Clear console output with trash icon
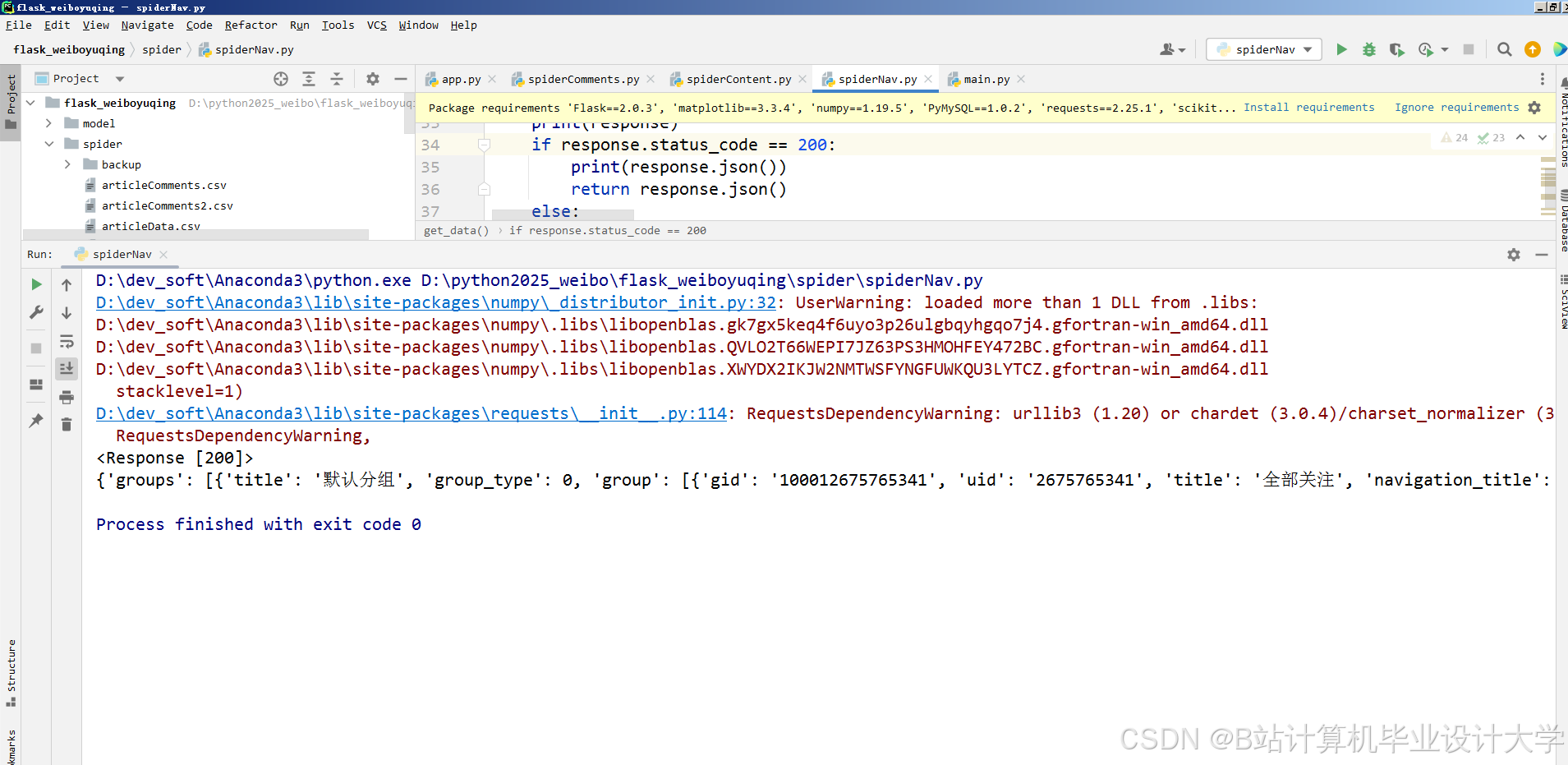The image size is (1568, 765). (67, 425)
